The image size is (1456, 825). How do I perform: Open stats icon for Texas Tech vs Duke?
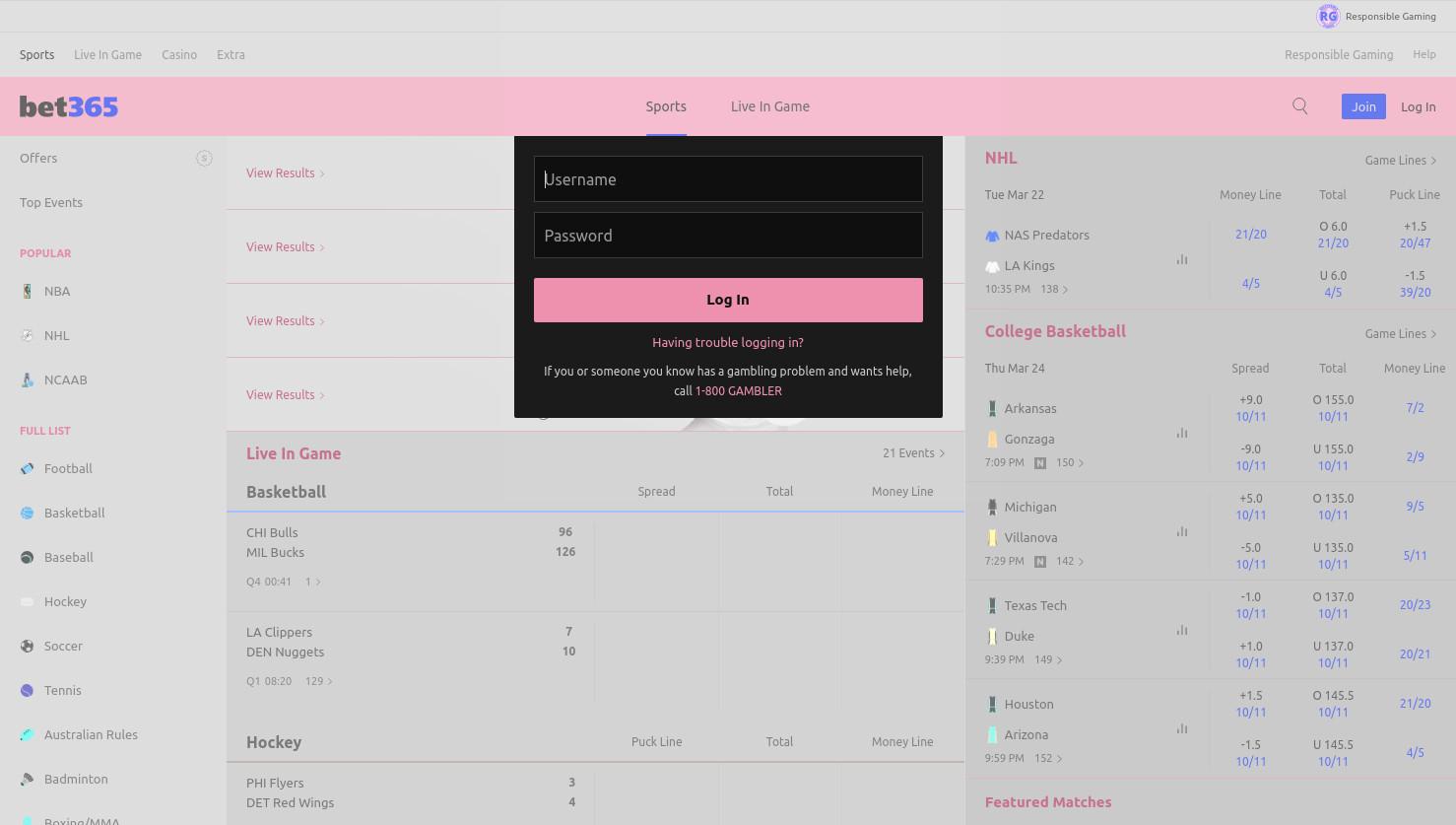[1182, 631]
